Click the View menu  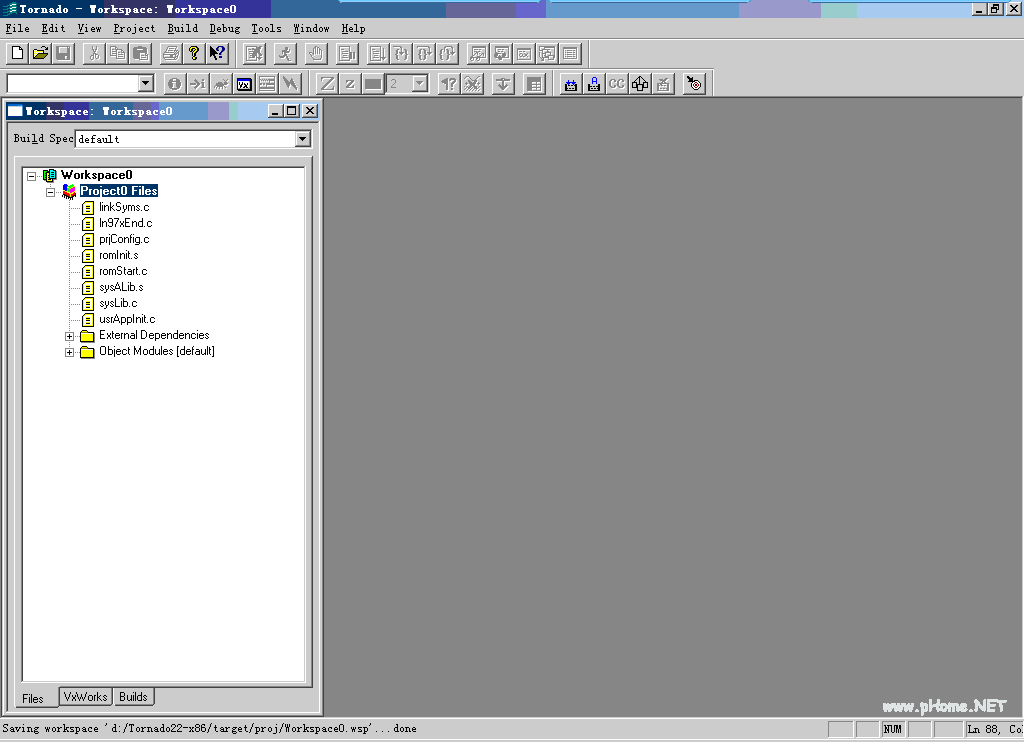click(89, 28)
